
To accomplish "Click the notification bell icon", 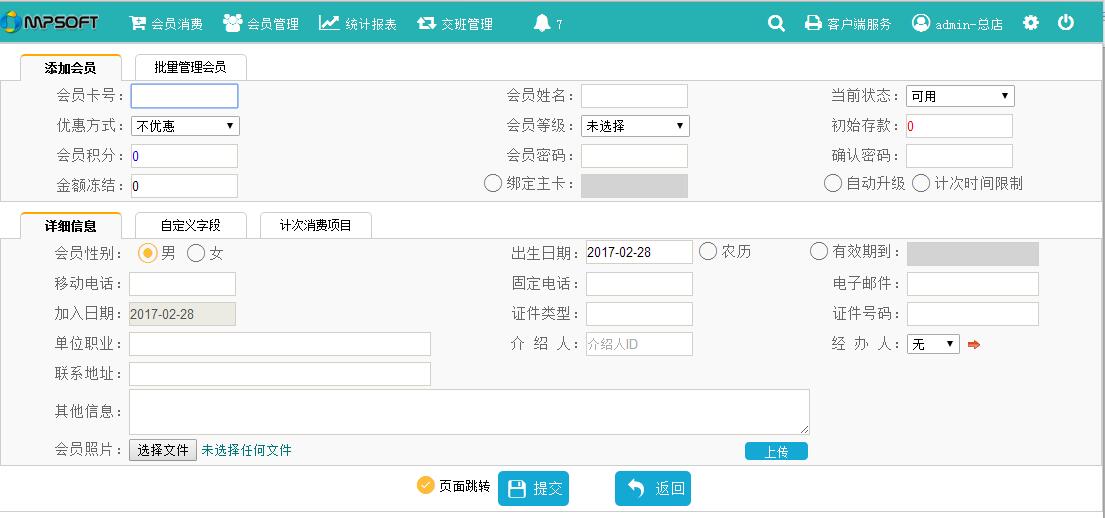I will pyautogui.click(x=541, y=23).
